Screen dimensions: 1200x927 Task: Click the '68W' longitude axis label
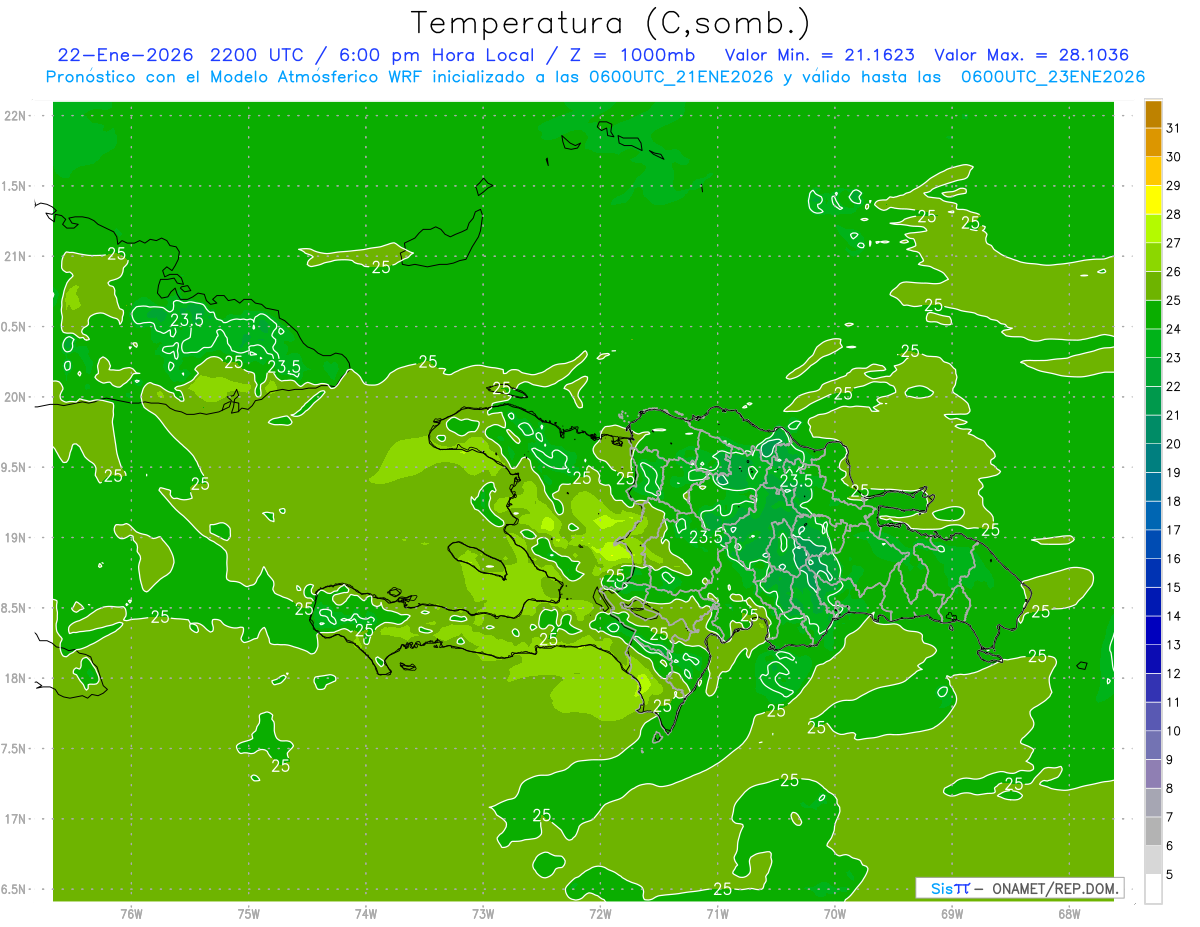click(1069, 913)
